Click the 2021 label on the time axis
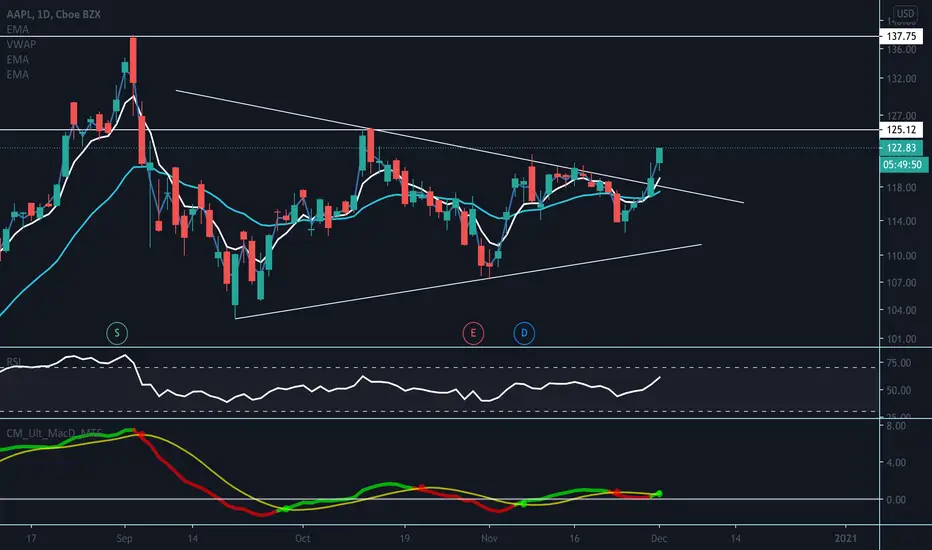 pyautogui.click(x=846, y=539)
